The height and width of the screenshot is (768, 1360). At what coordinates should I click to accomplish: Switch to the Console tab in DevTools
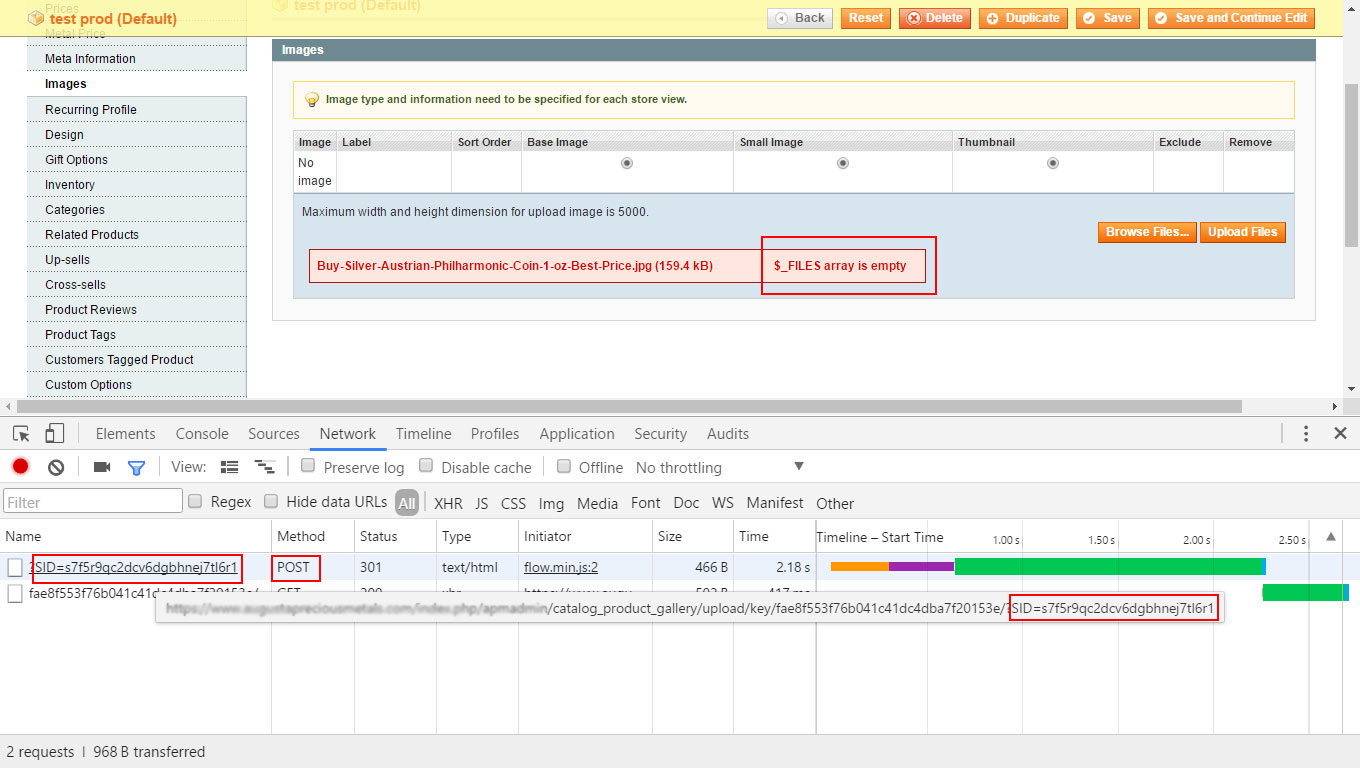click(x=202, y=433)
